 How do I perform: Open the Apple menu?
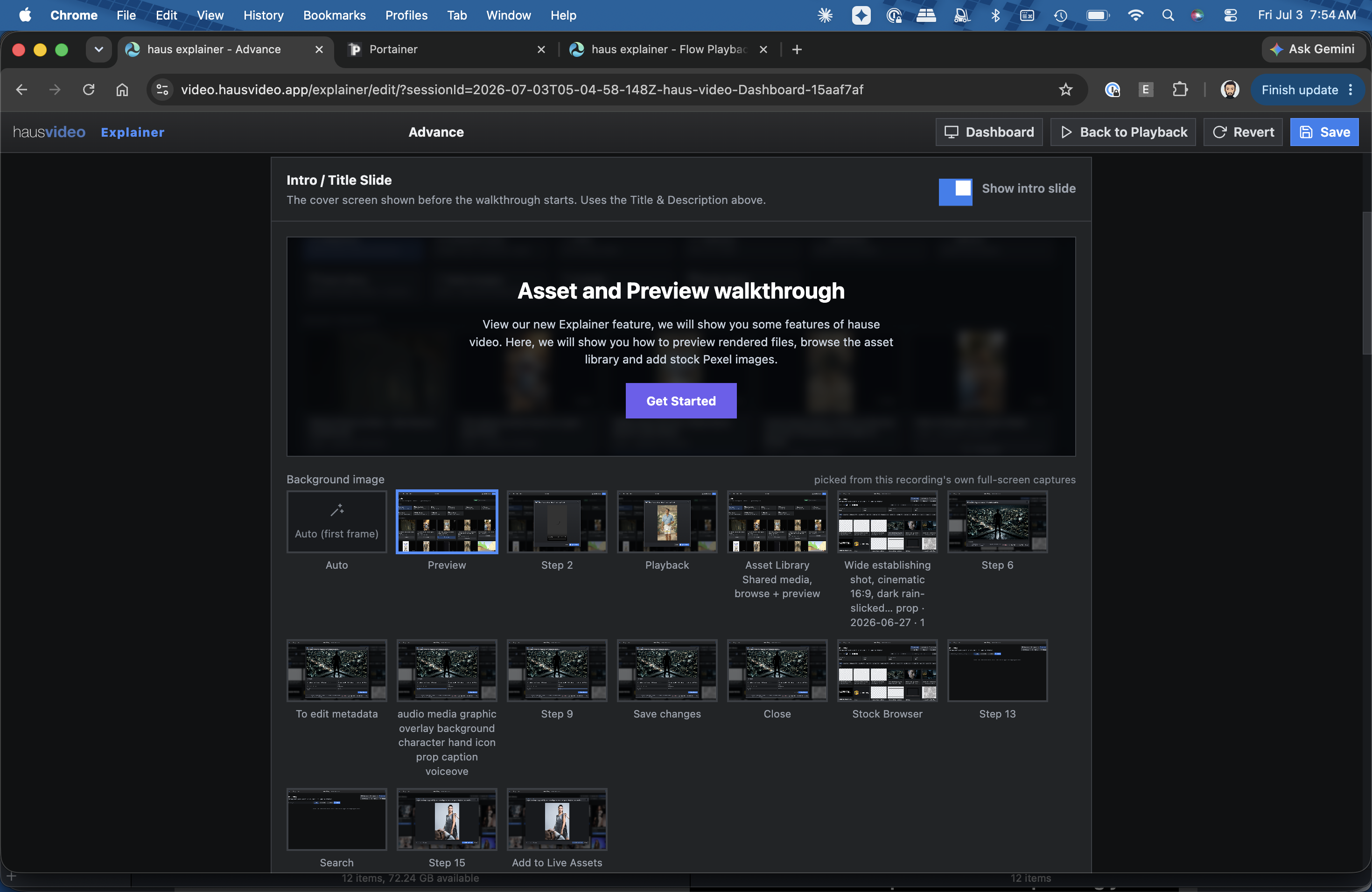tap(25, 15)
